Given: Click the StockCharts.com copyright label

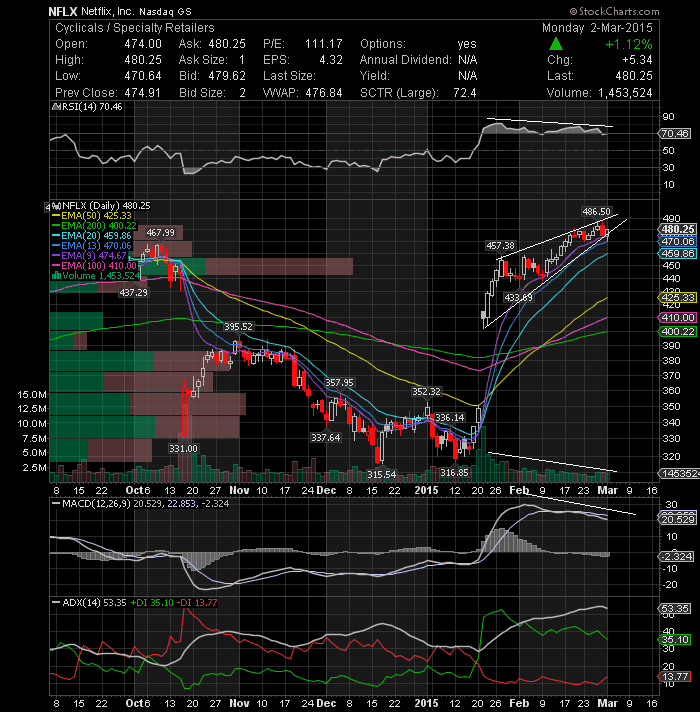Looking at the screenshot, I should (x=614, y=11).
